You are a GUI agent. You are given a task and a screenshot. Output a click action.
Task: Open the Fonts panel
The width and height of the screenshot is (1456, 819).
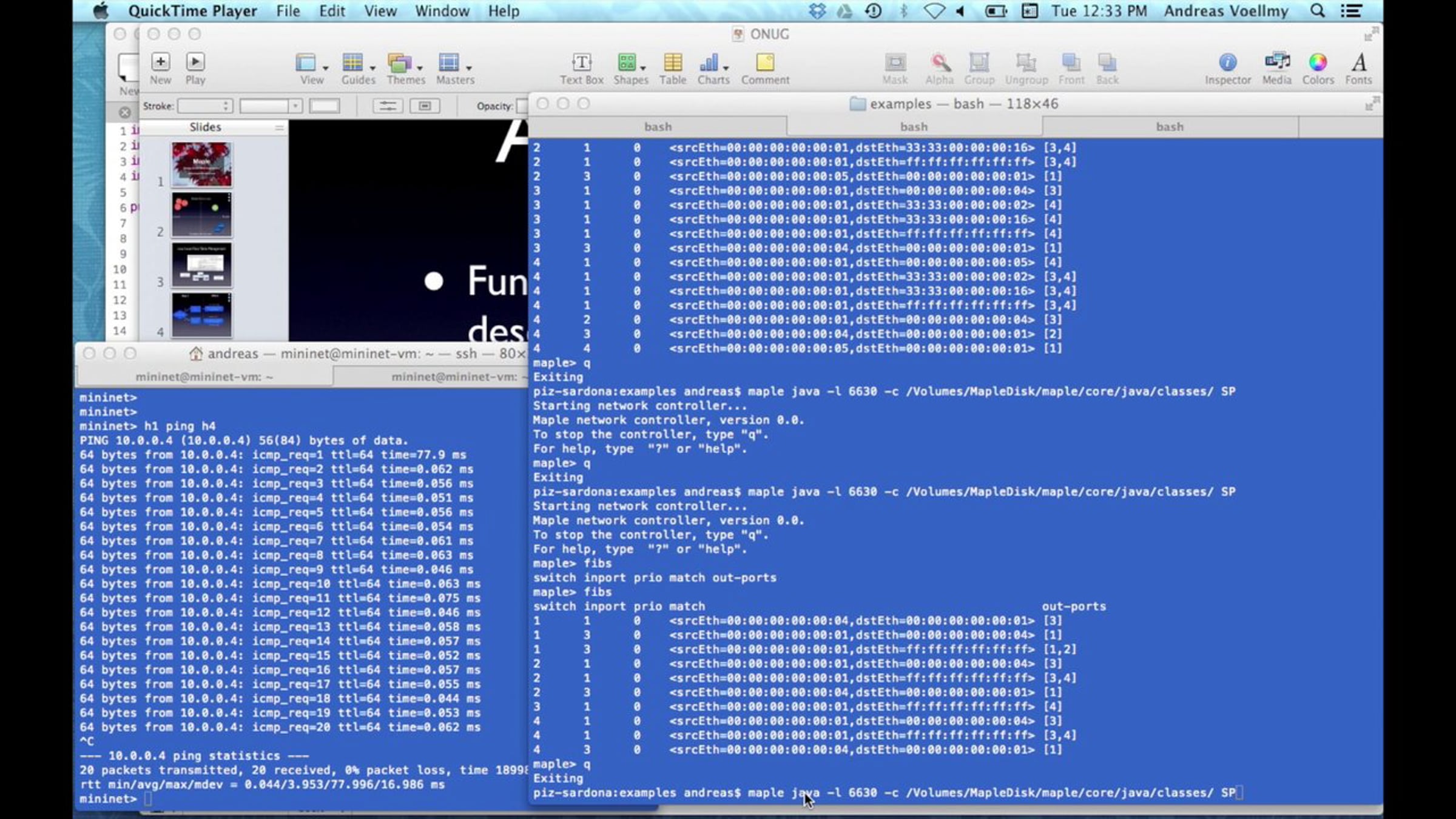pyautogui.click(x=1359, y=62)
